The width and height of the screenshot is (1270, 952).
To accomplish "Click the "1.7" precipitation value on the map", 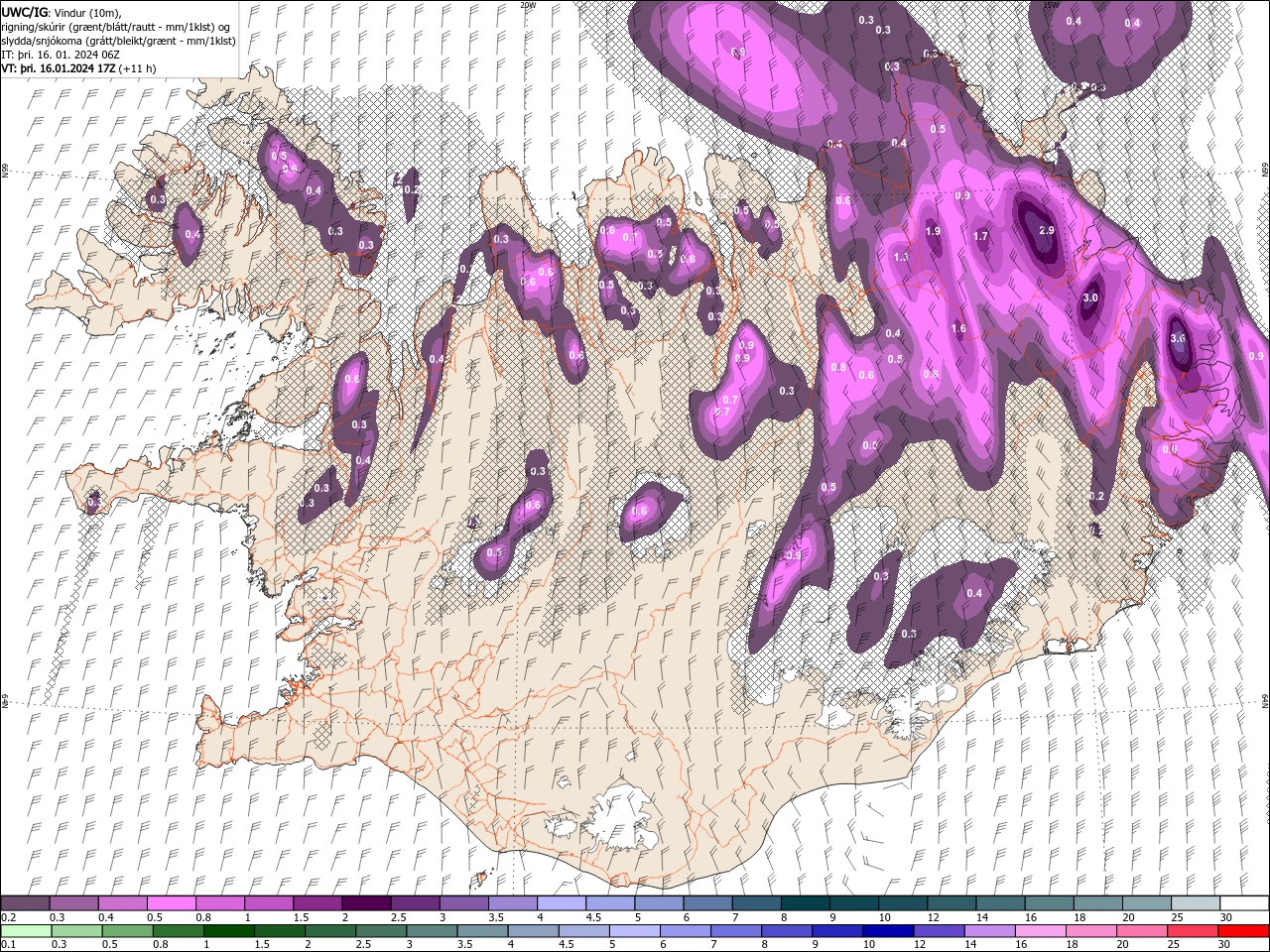I will tap(981, 237).
